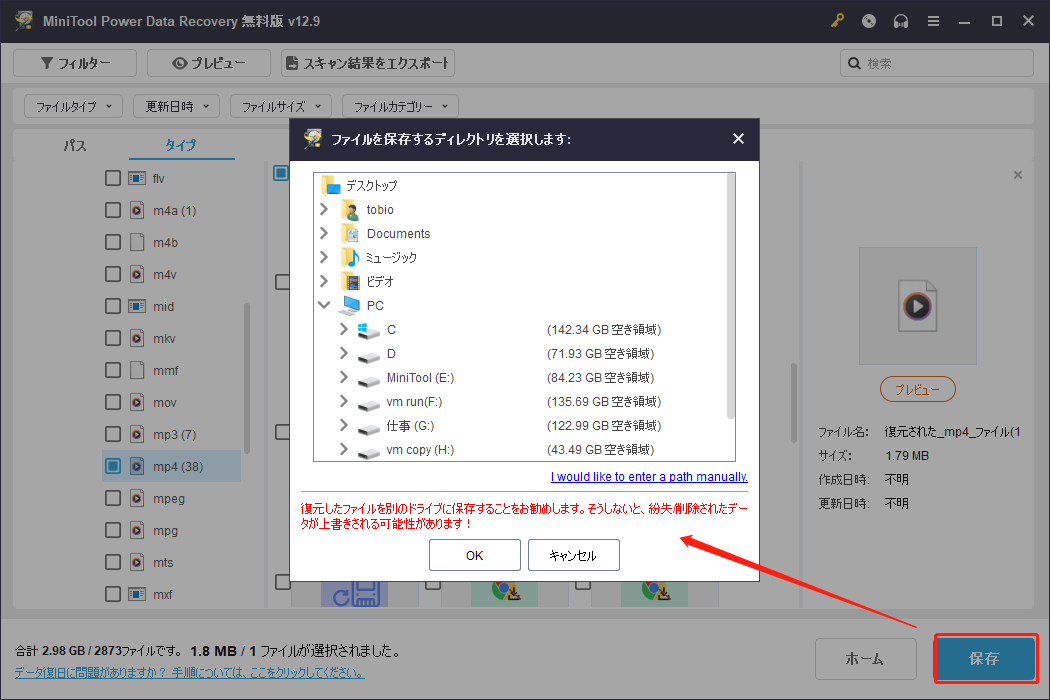1050x700 pixels.
Task: Switch to the タイプ tab
Action: pyautogui.click(x=181, y=145)
